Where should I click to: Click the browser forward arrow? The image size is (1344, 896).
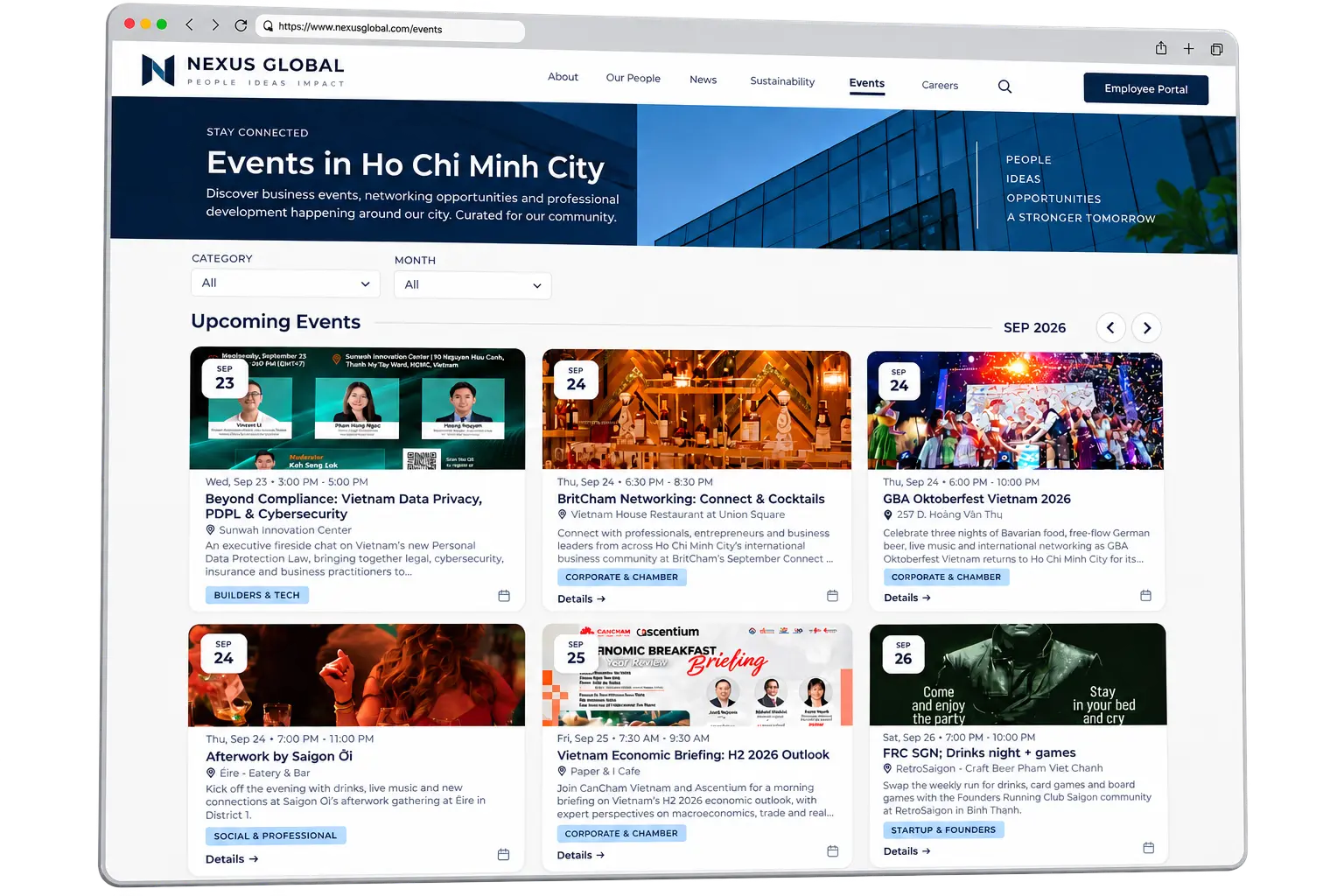215,25
